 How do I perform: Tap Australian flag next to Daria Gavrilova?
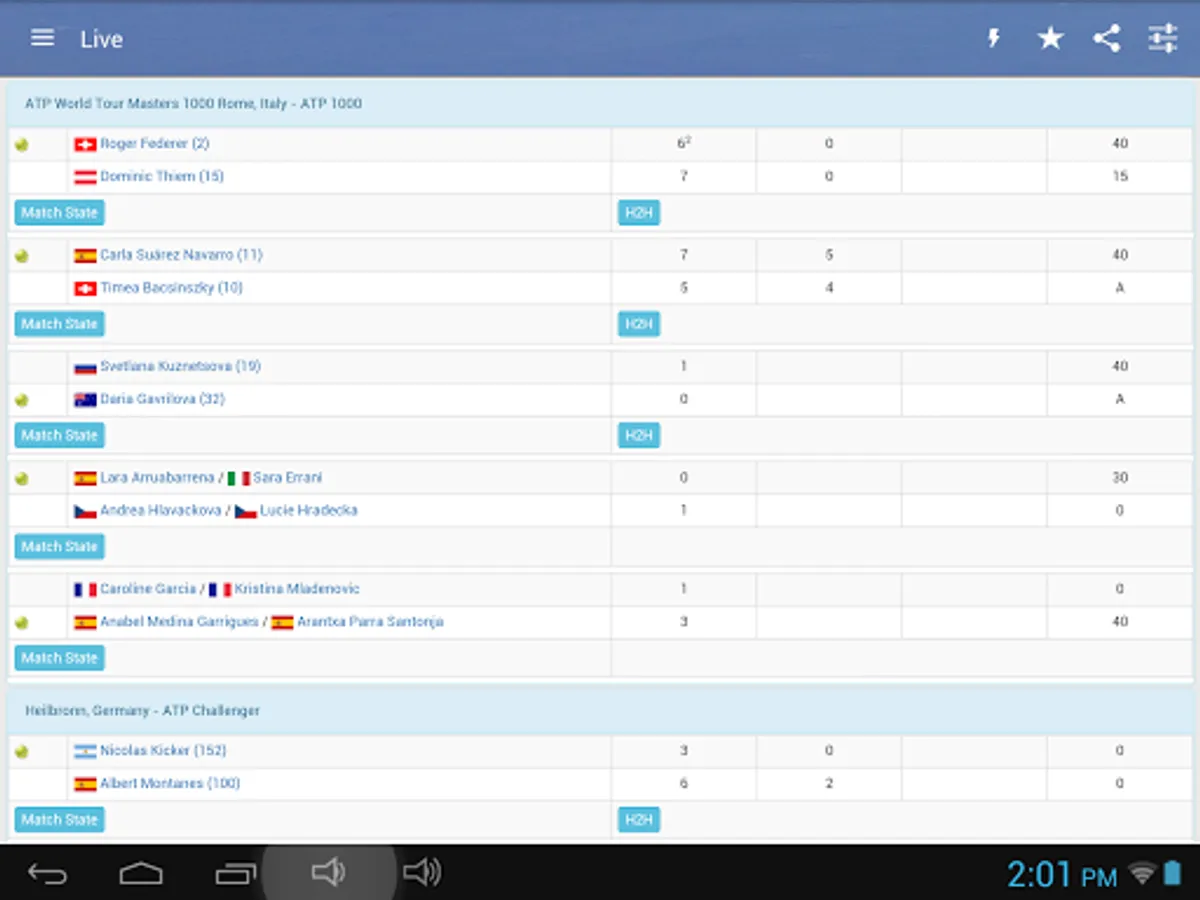pyautogui.click(x=85, y=400)
